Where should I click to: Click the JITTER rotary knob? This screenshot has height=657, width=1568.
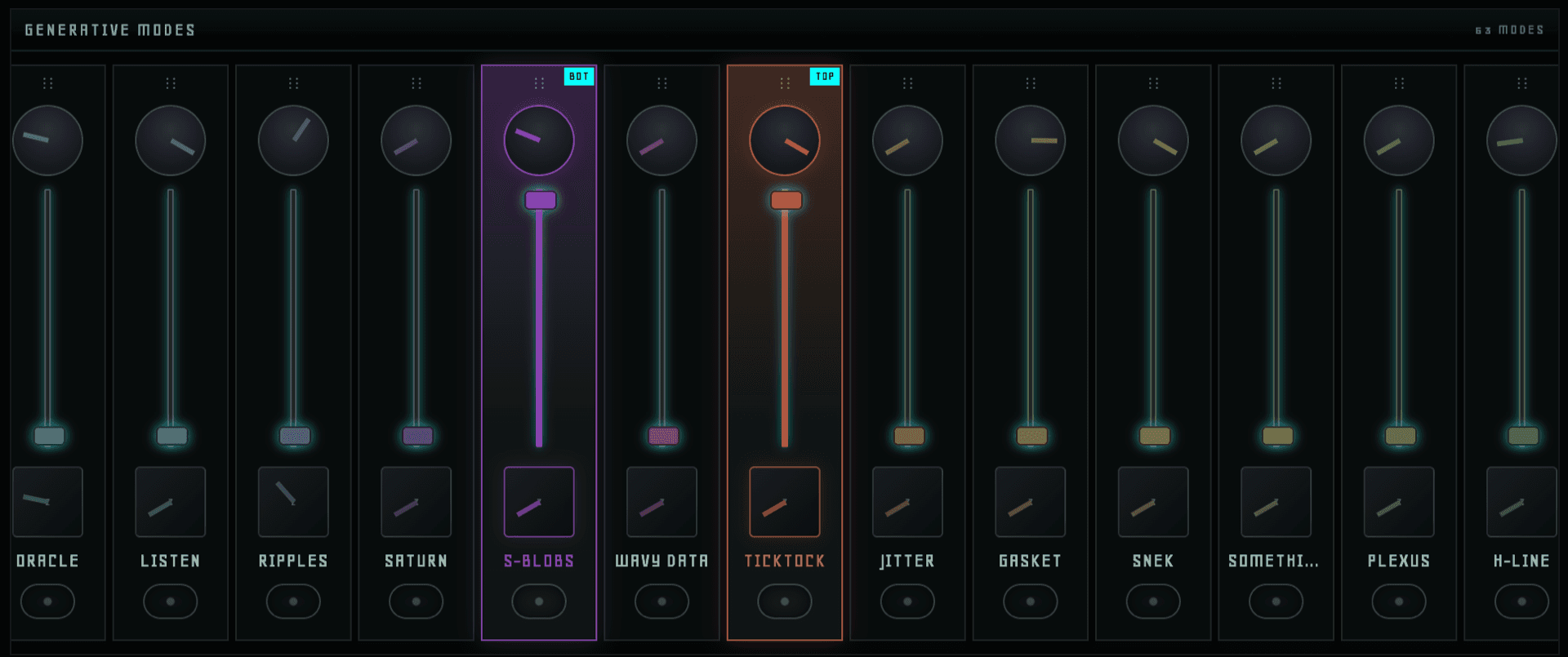[x=907, y=140]
